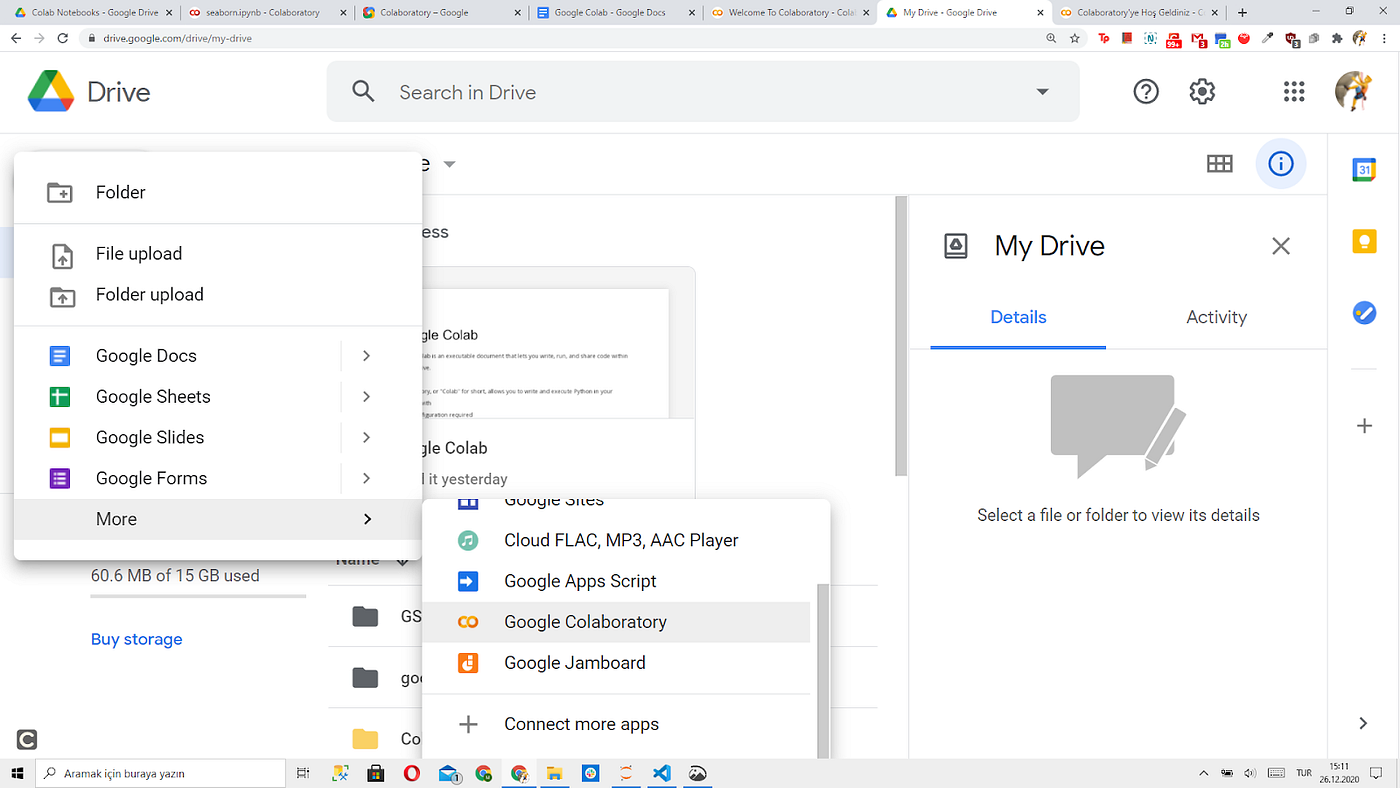Open Visual Studio Code from taskbar

click(x=661, y=773)
